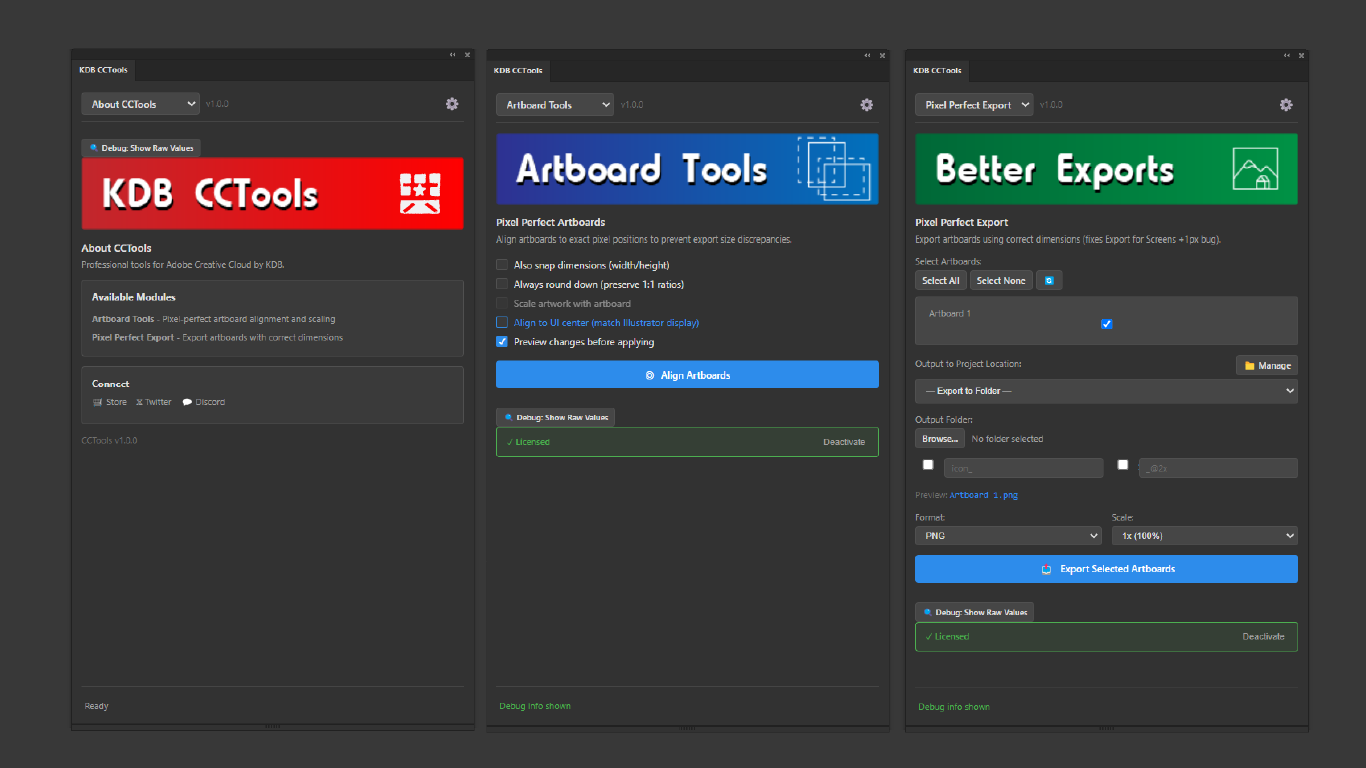
Task: Click the KDB CCTools red banner image
Action: [272, 193]
